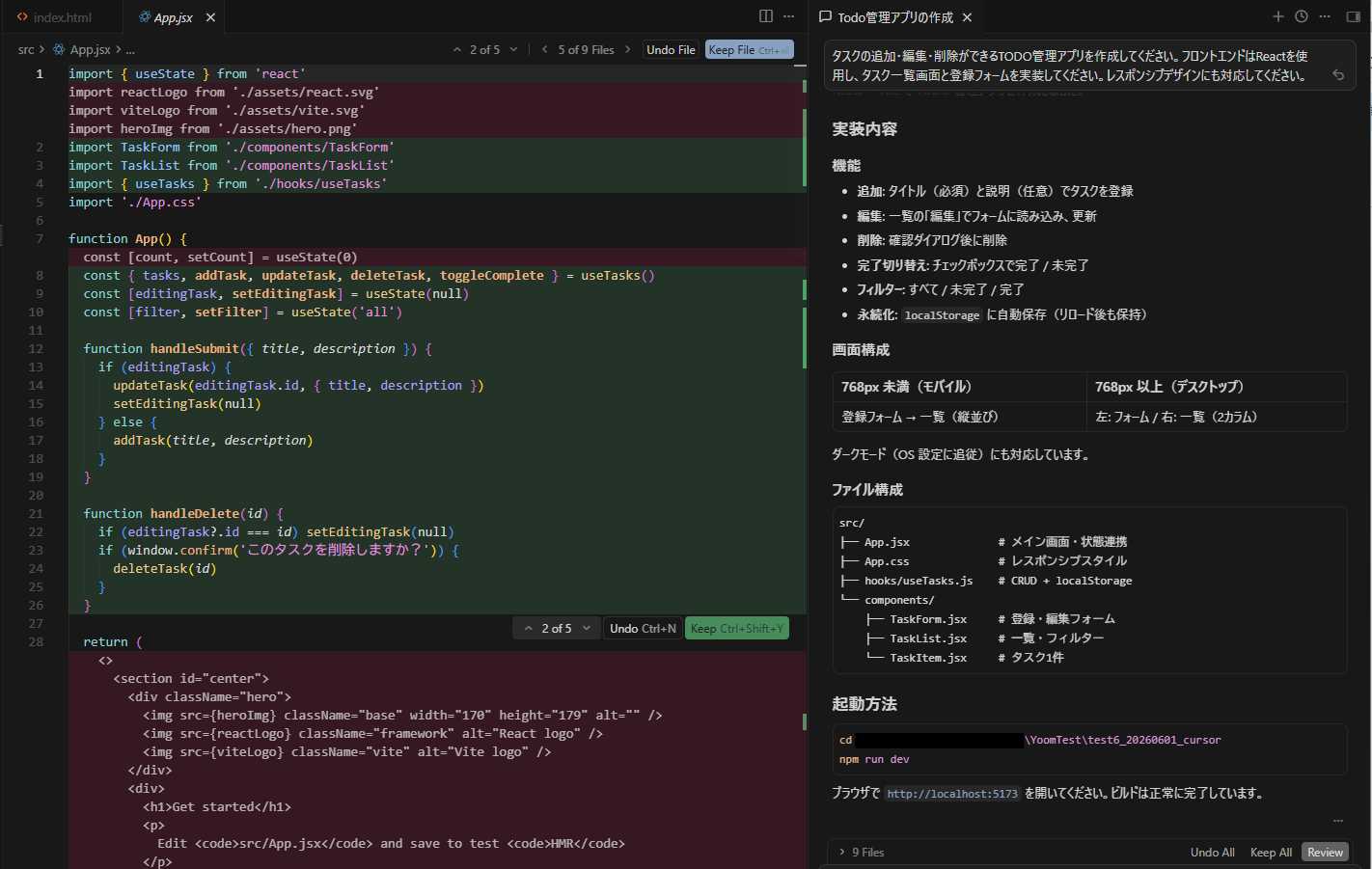Click the user prompt message box
1372x869 pixels.
[x=1089, y=66]
